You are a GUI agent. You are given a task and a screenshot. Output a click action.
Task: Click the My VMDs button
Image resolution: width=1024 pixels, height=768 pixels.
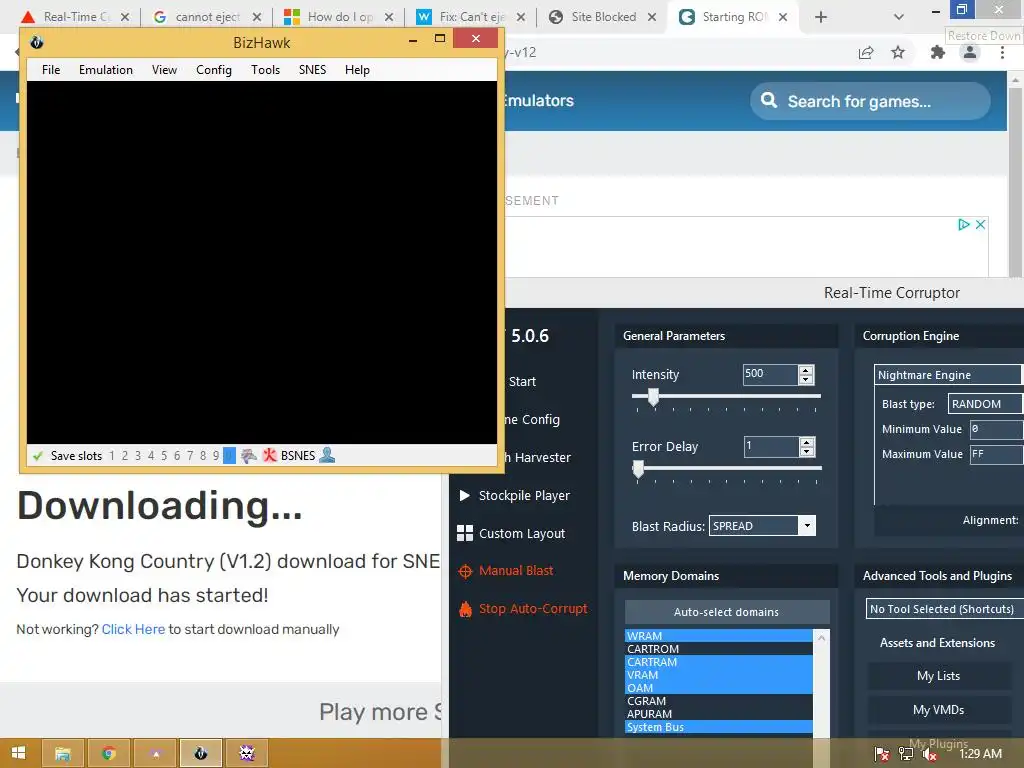pos(938,710)
